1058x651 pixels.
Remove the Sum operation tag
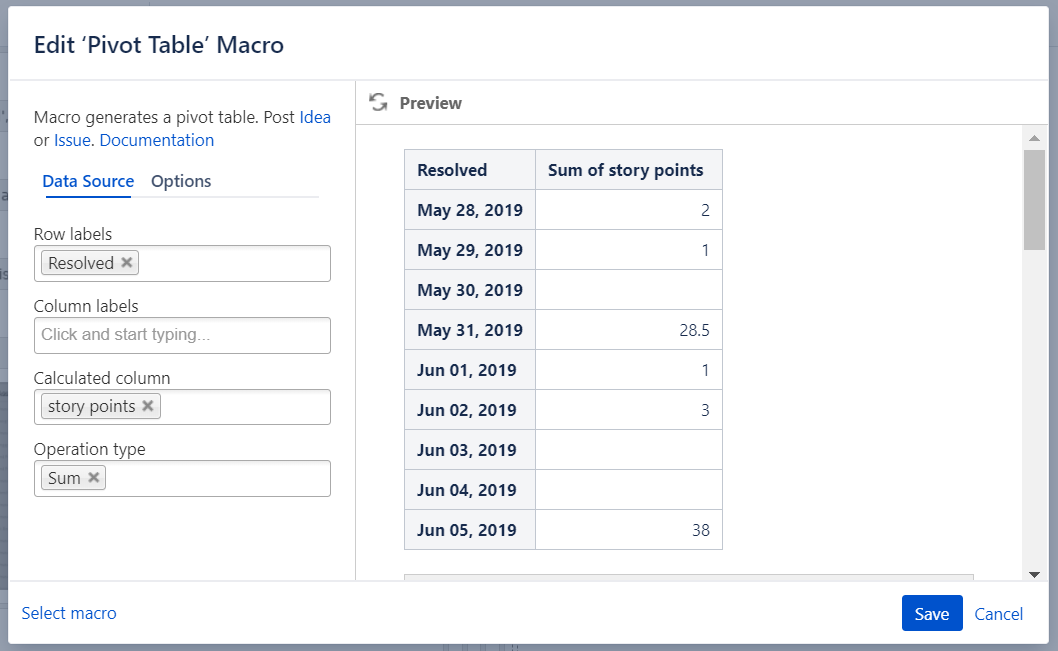[x=94, y=478]
